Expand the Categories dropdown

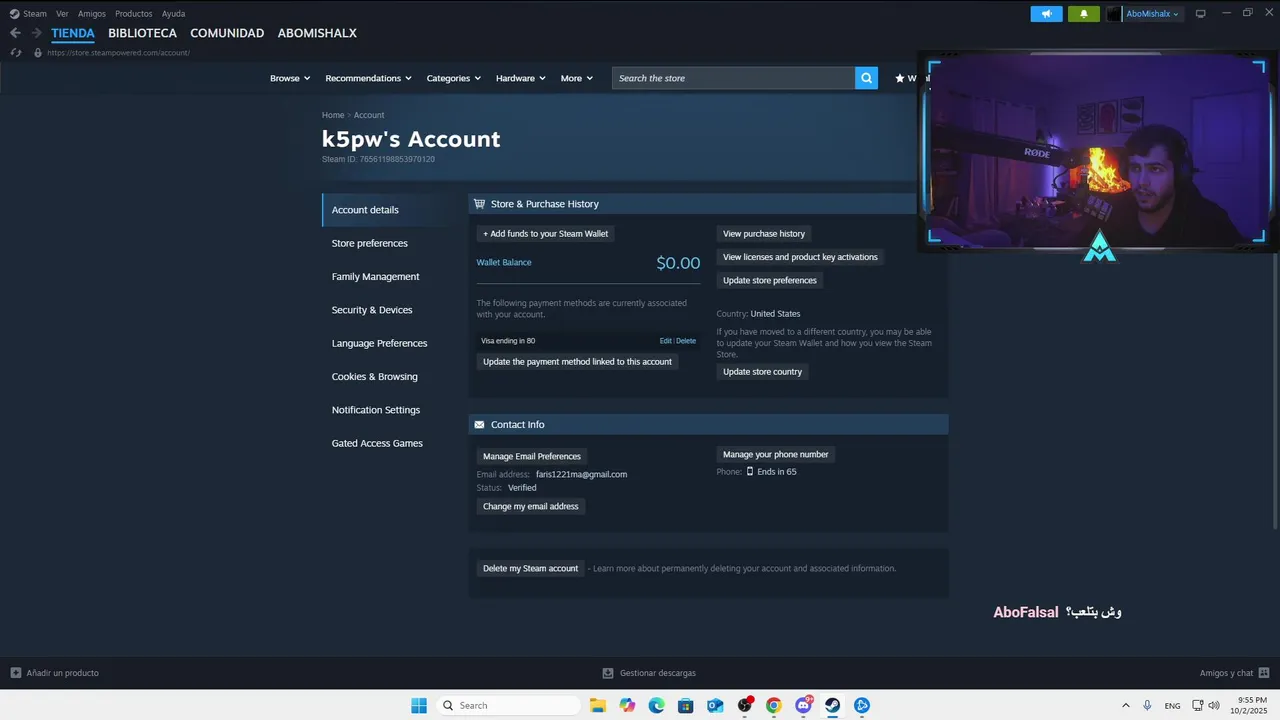tap(454, 78)
